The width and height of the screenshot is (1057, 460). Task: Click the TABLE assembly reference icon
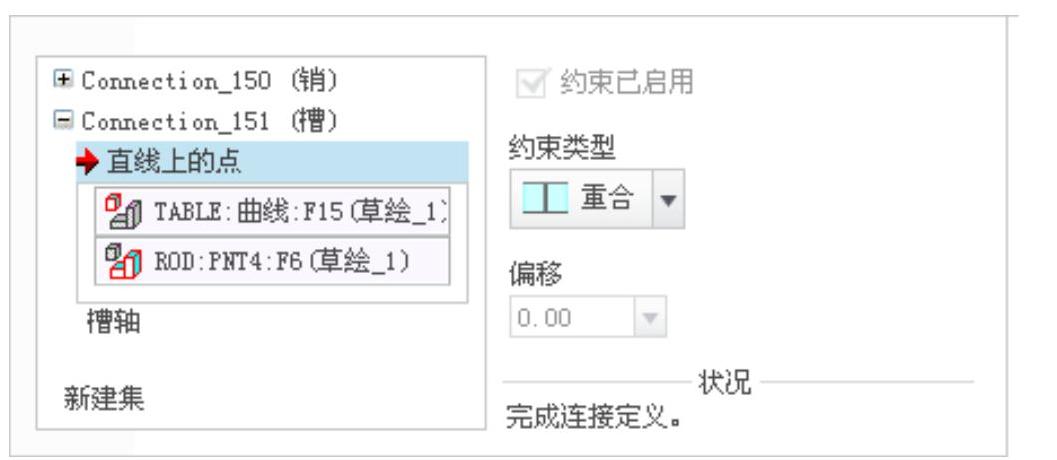(x=123, y=211)
